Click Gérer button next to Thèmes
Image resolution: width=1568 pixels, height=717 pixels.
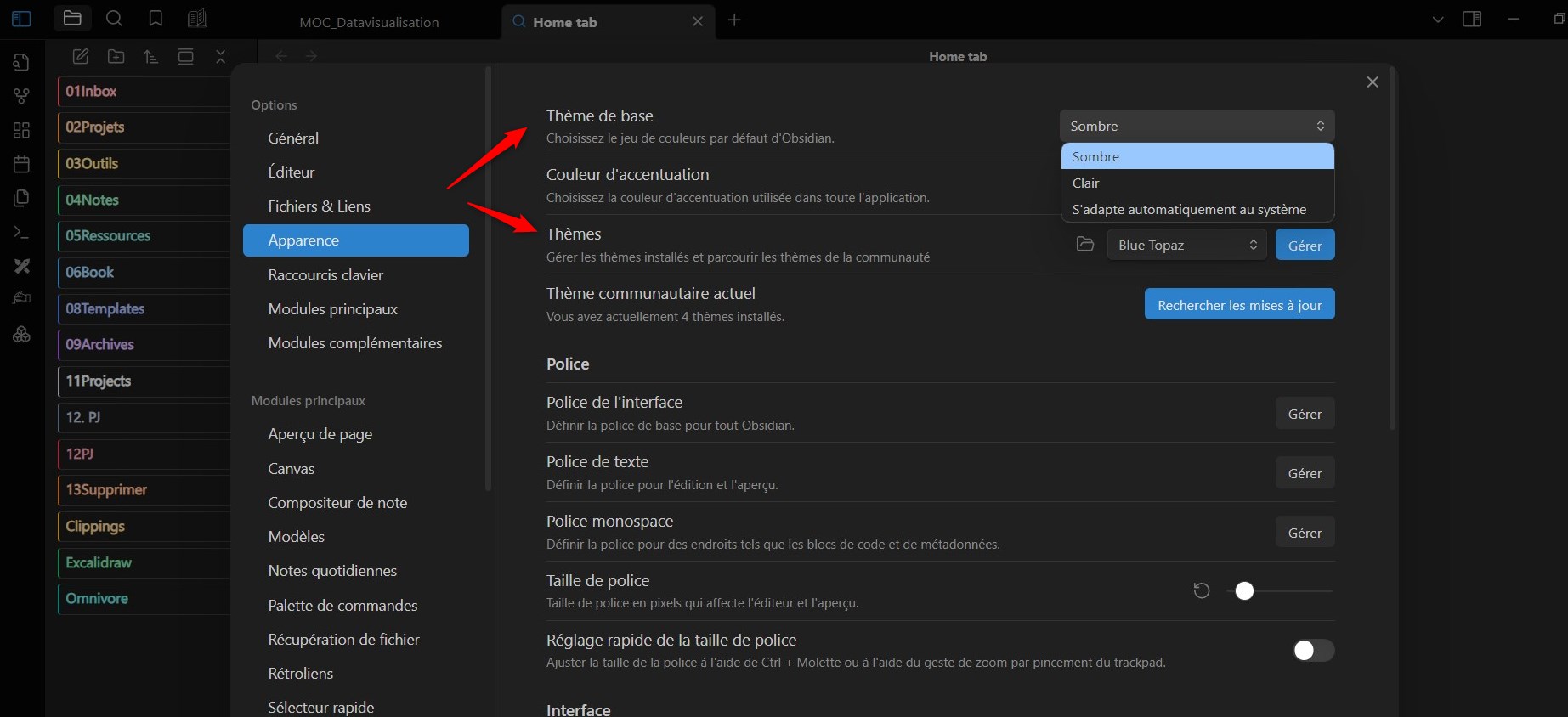point(1305,245)
